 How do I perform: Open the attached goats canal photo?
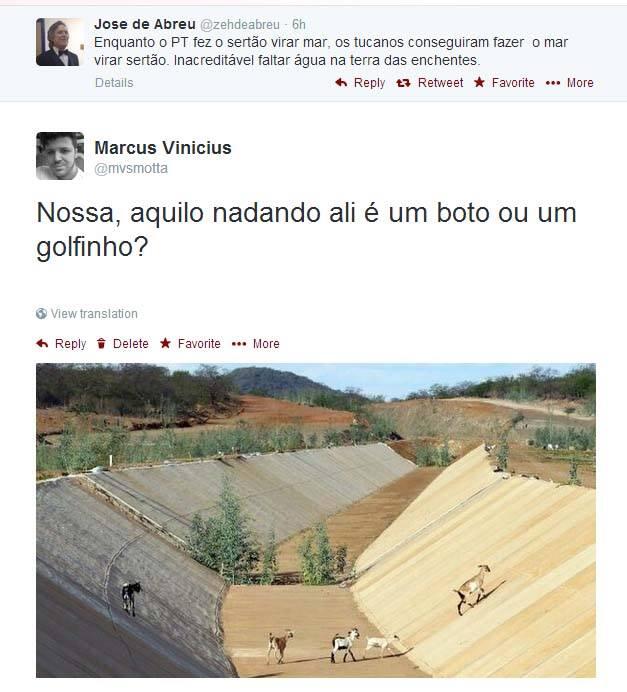[x=316, y=520]
